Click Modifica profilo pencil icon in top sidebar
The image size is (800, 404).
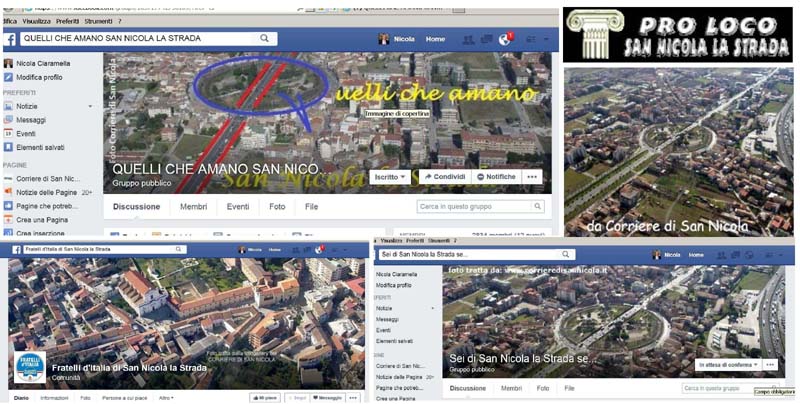tap(8, 78)
